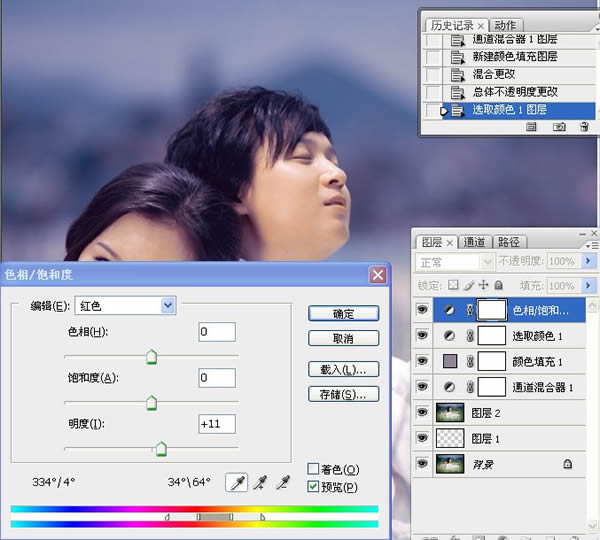
Task: Click history state icon for 新建颜色填充图层
Action: point(457,57)
